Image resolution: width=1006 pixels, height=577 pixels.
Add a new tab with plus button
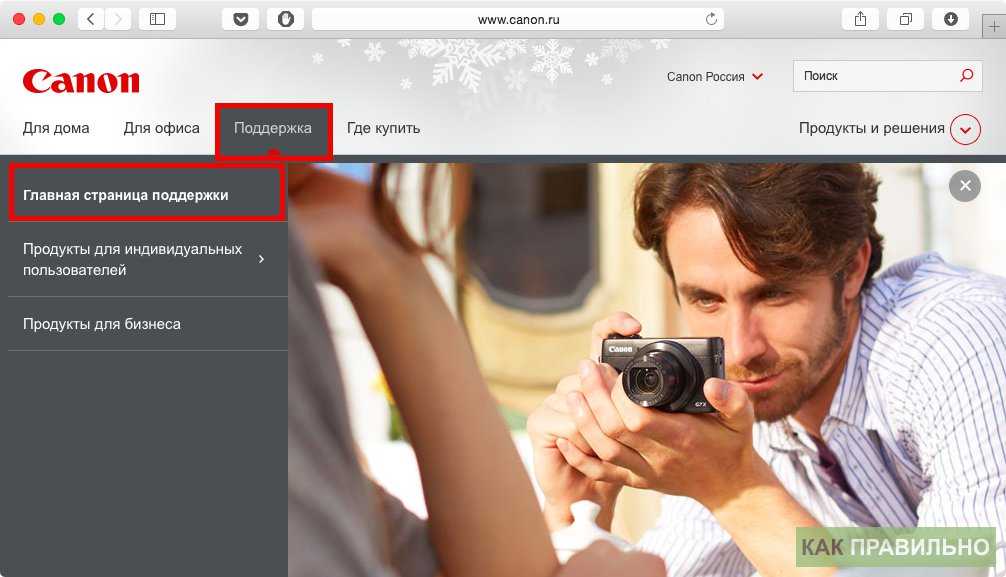(996, 27)
